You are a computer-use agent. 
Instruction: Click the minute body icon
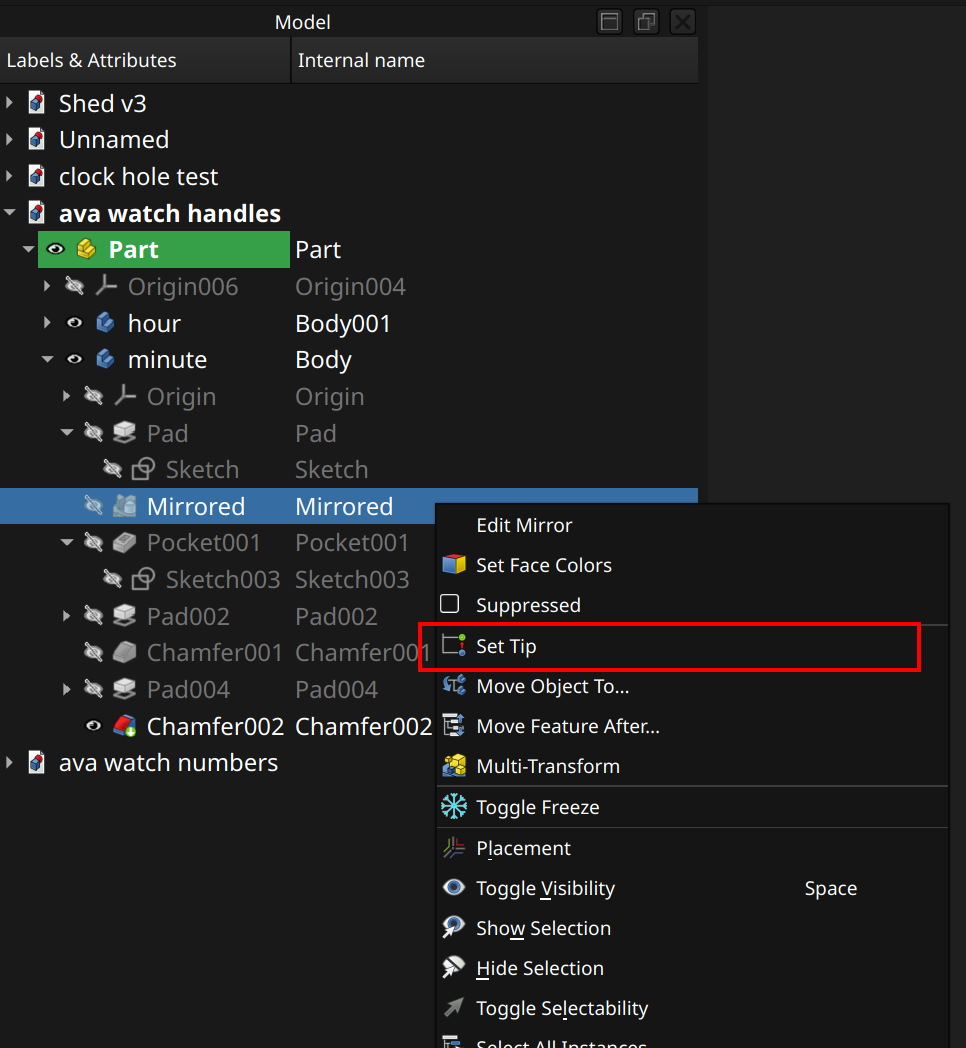click(x=105, y=360)
